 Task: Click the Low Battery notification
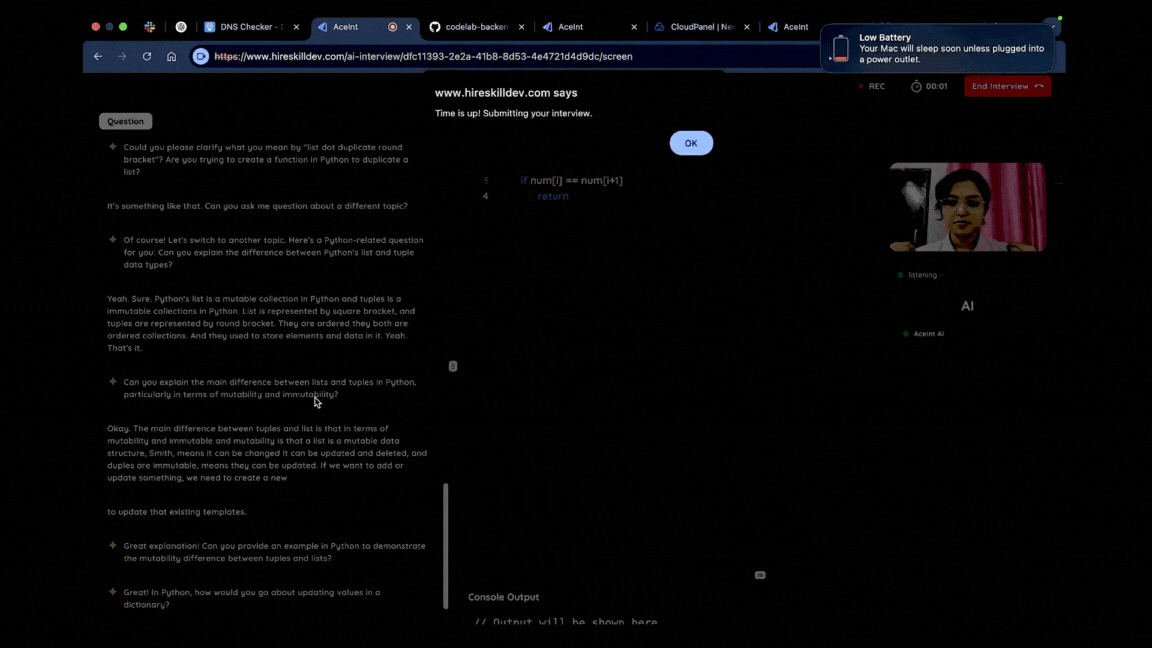[937, 48]
